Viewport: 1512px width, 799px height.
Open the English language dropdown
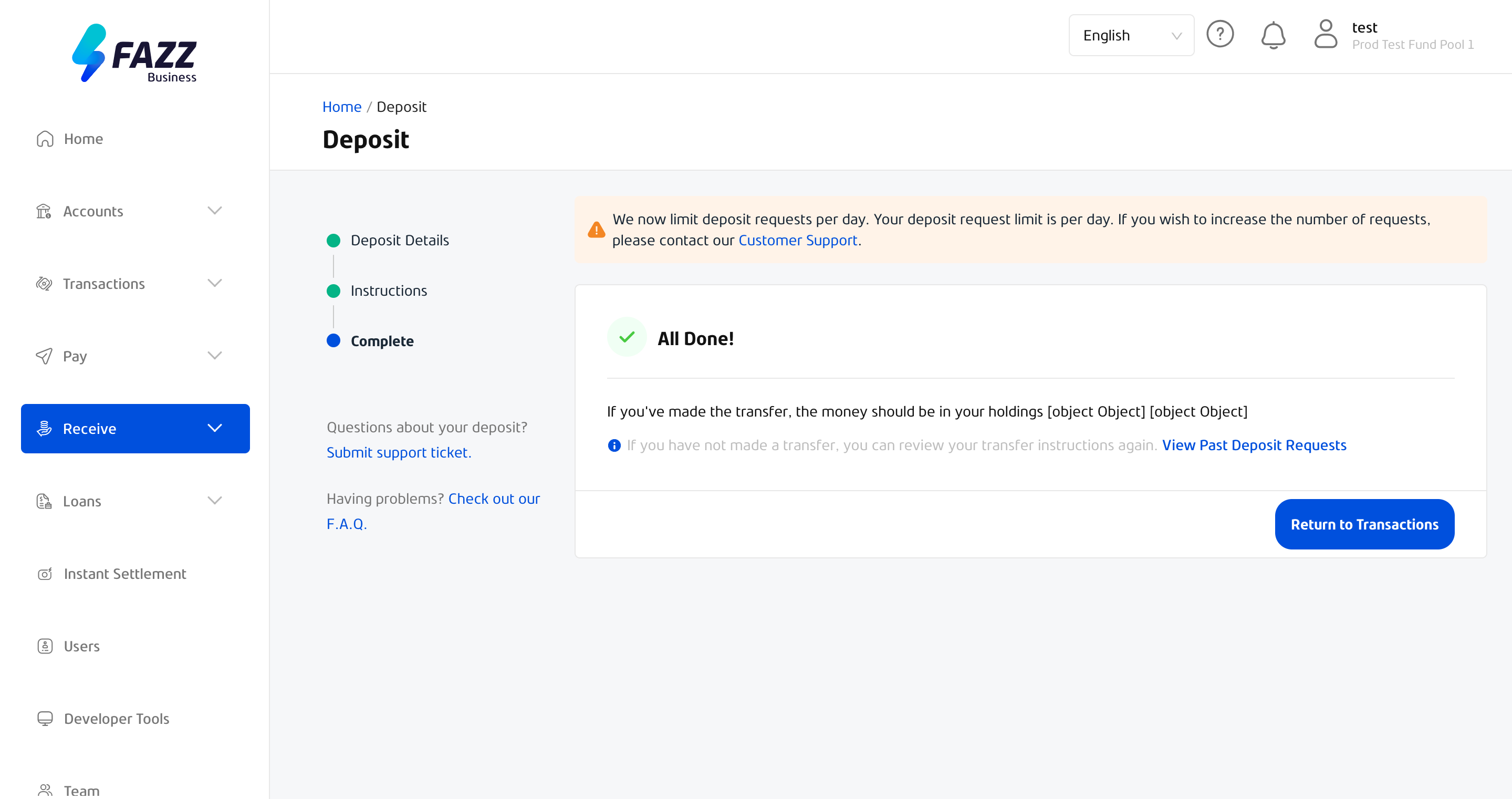click(1131, 35)
